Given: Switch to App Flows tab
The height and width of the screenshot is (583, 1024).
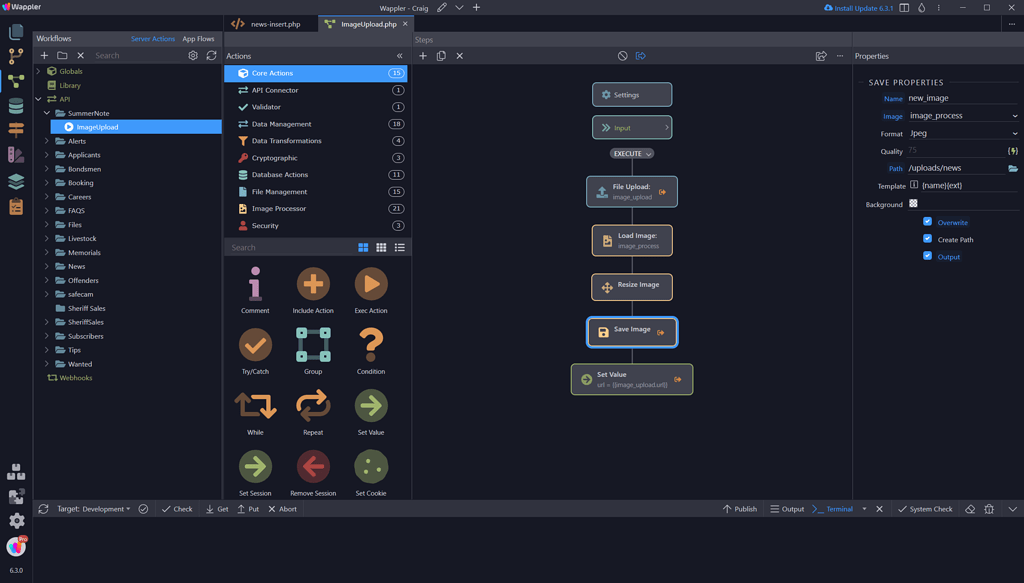Looking at the screenshot, I should click(199, 39).
